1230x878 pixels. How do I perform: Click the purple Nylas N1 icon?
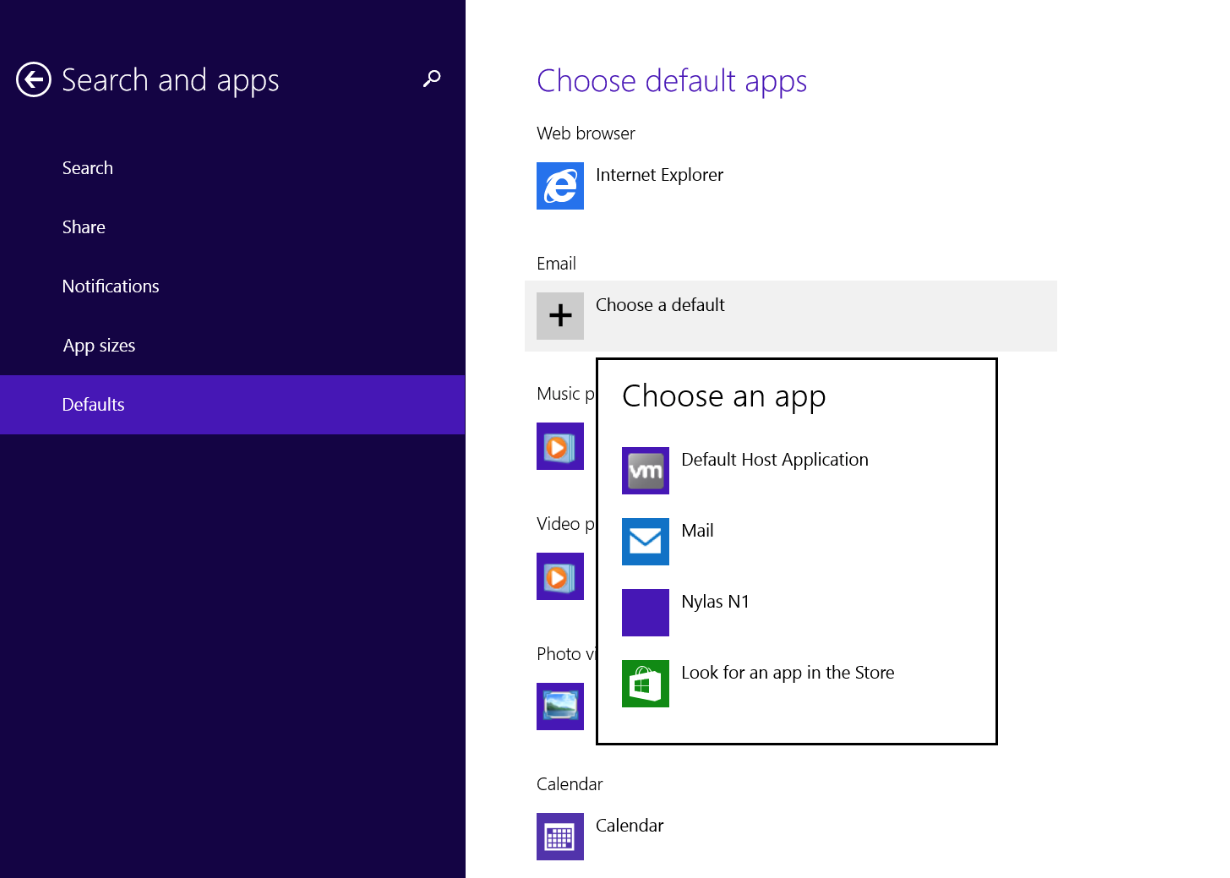coord(645,612)
